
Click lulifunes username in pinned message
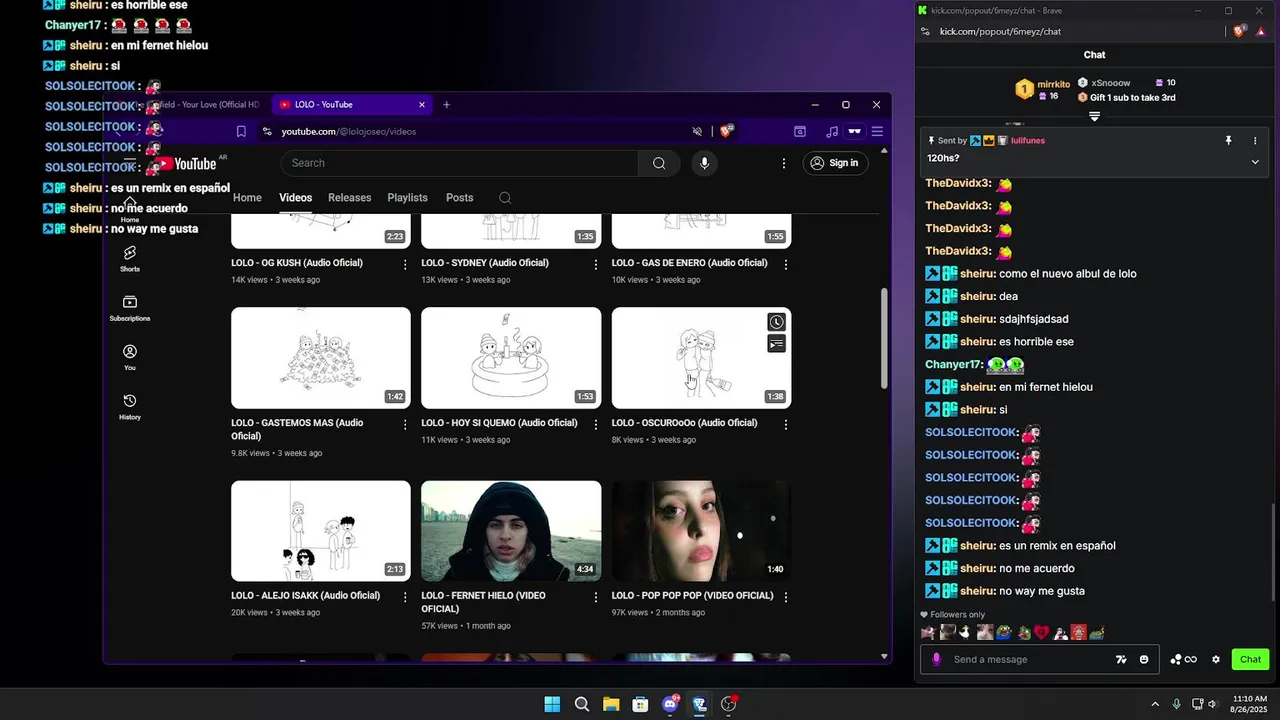(1028, 141)
